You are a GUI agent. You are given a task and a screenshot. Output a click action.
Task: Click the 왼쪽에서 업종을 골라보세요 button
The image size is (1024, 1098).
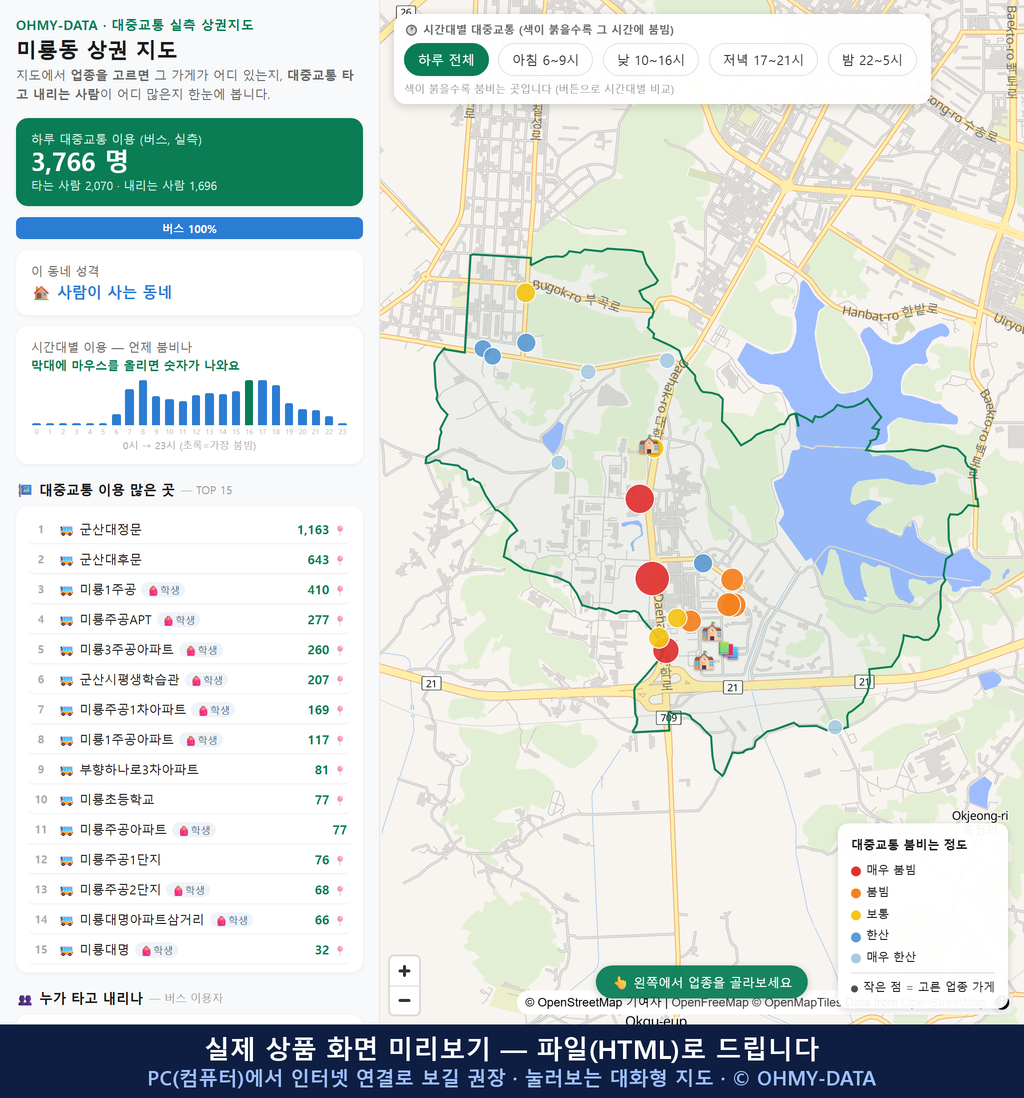click(701, 982)
